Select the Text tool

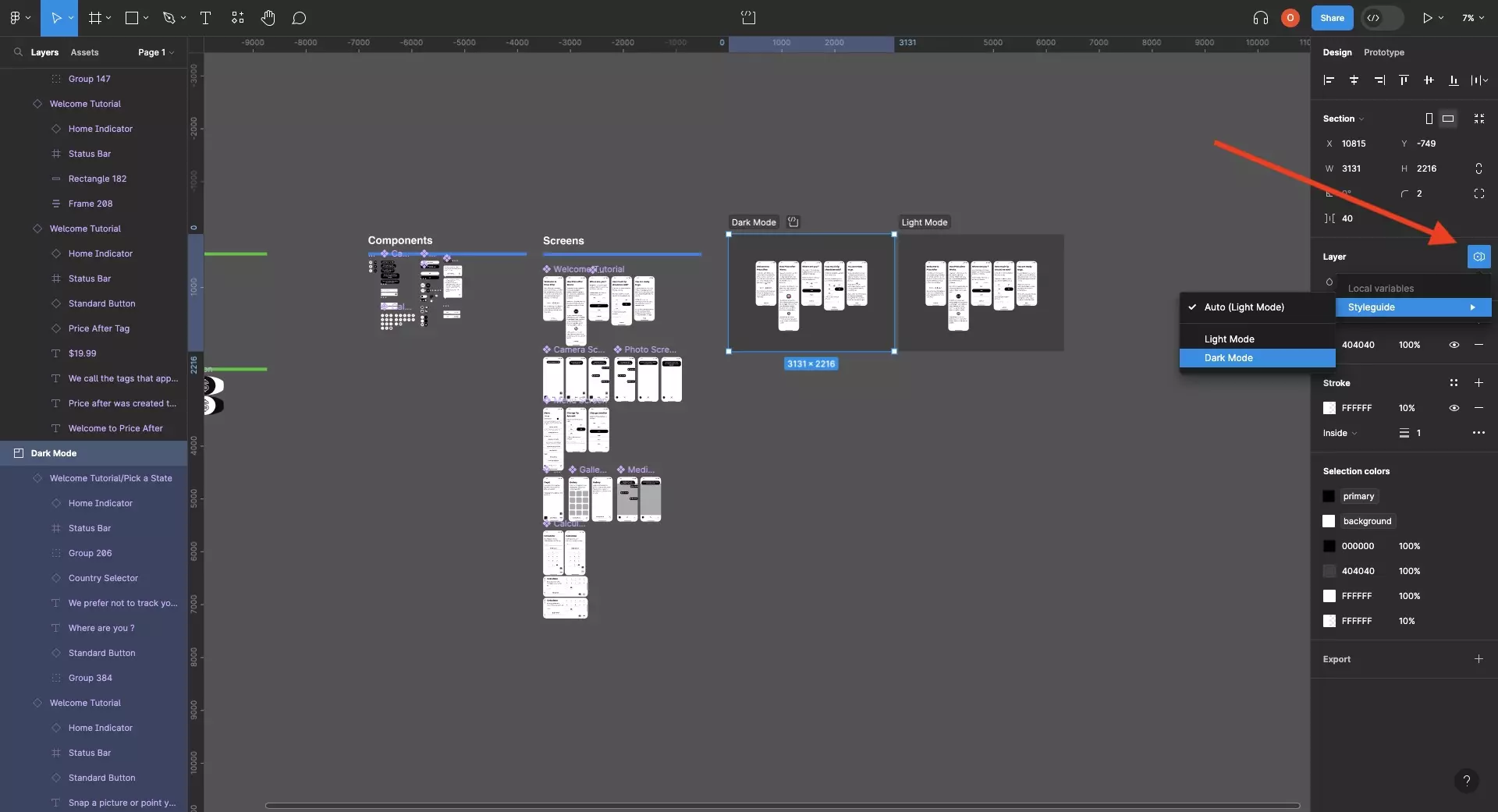click(206, 18)
